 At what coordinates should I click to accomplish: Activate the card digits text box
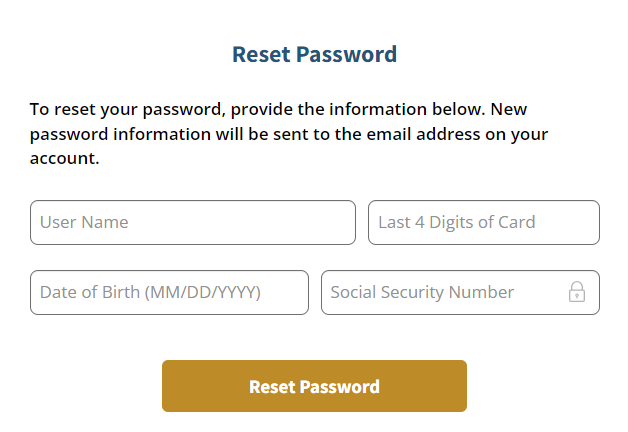point(483,222)
